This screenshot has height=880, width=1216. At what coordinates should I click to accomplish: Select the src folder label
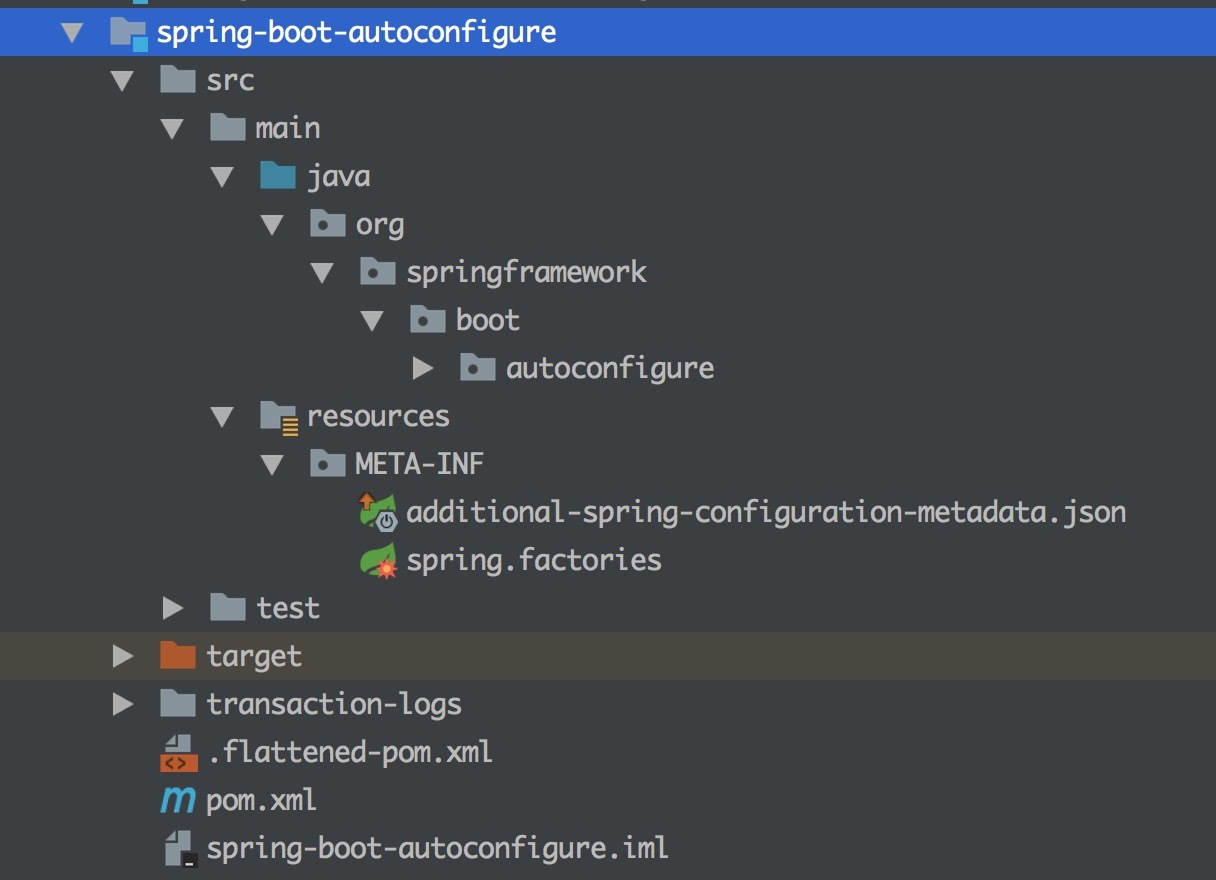[230, 81]
